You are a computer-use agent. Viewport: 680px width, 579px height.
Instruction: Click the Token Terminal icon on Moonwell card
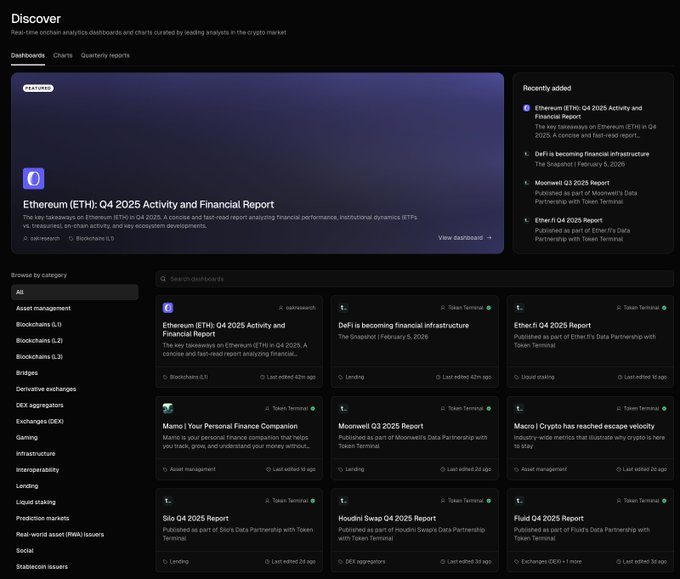point(343,408)
